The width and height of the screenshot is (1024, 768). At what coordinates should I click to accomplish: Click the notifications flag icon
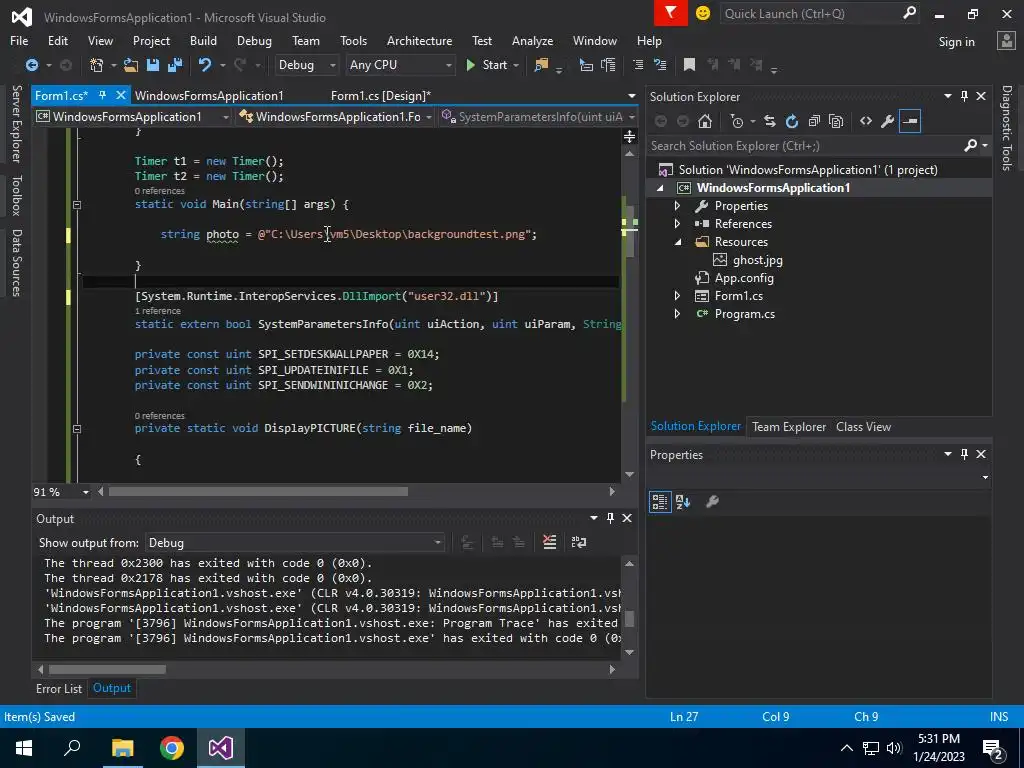671,13
